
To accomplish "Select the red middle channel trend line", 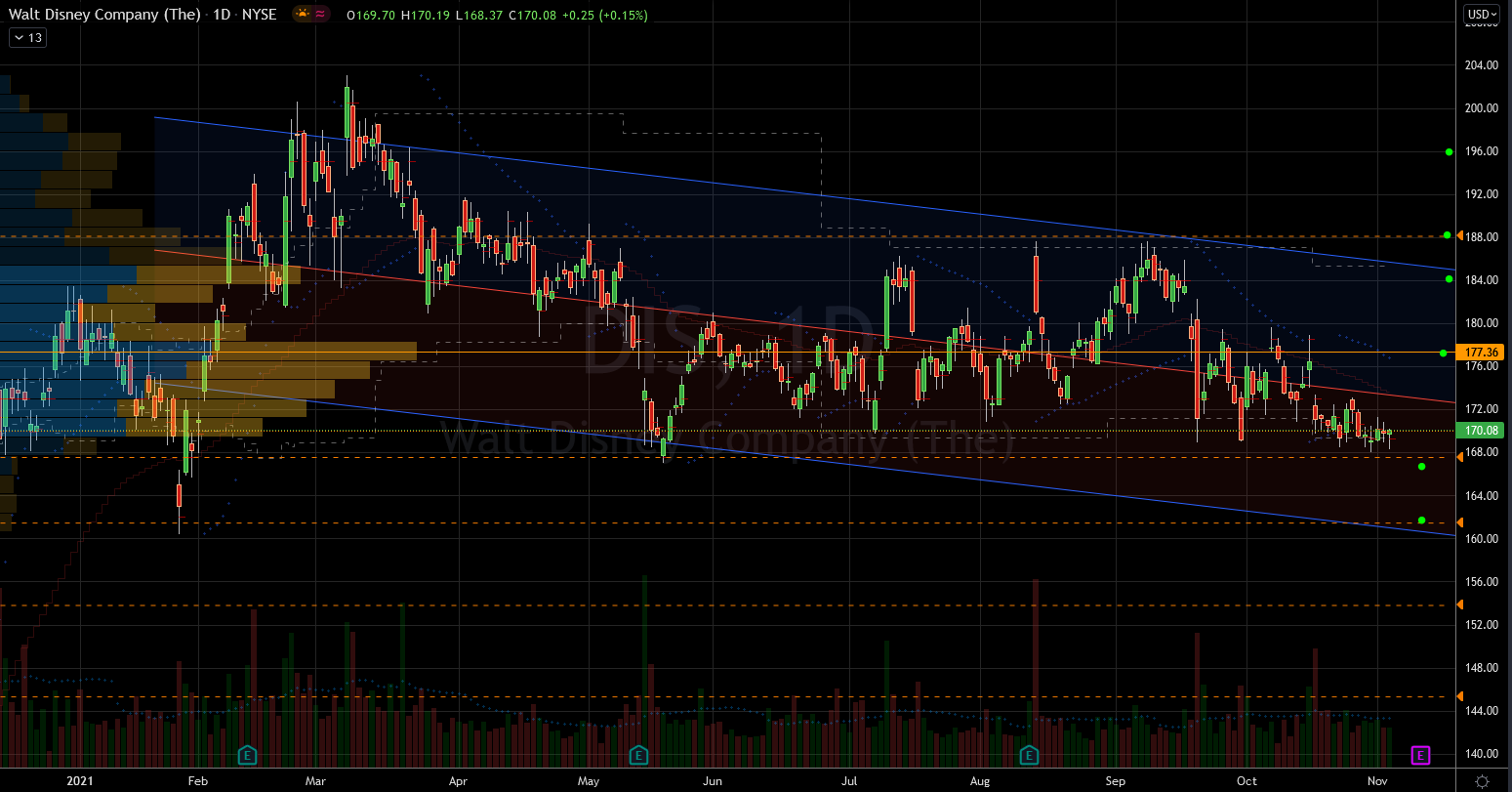I will point(804,326).
